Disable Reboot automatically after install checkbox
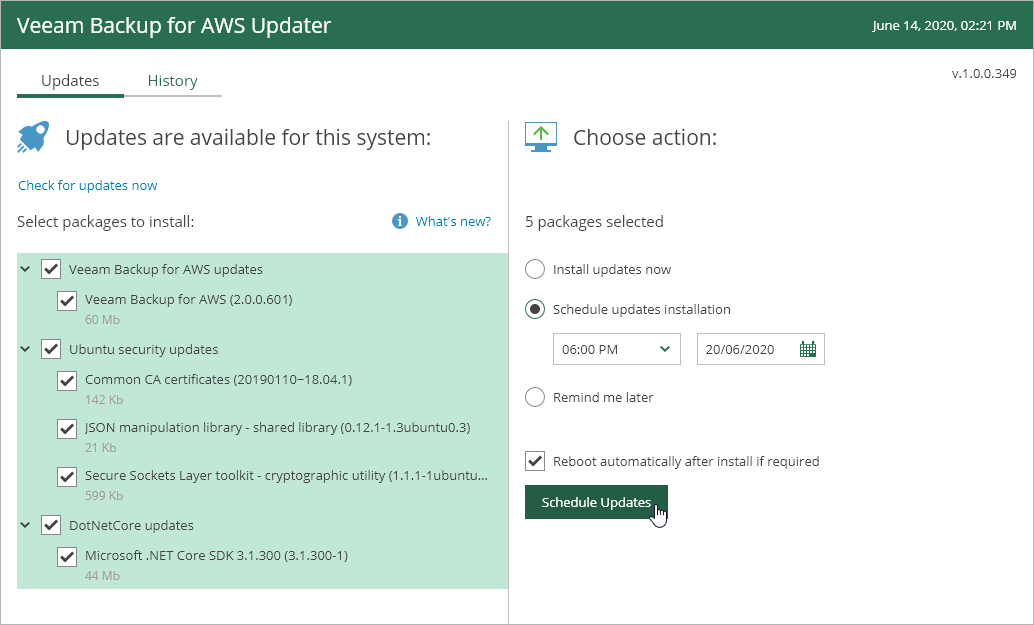The width and height of the screenshot is (1034, 625). [x=535, y=461]
